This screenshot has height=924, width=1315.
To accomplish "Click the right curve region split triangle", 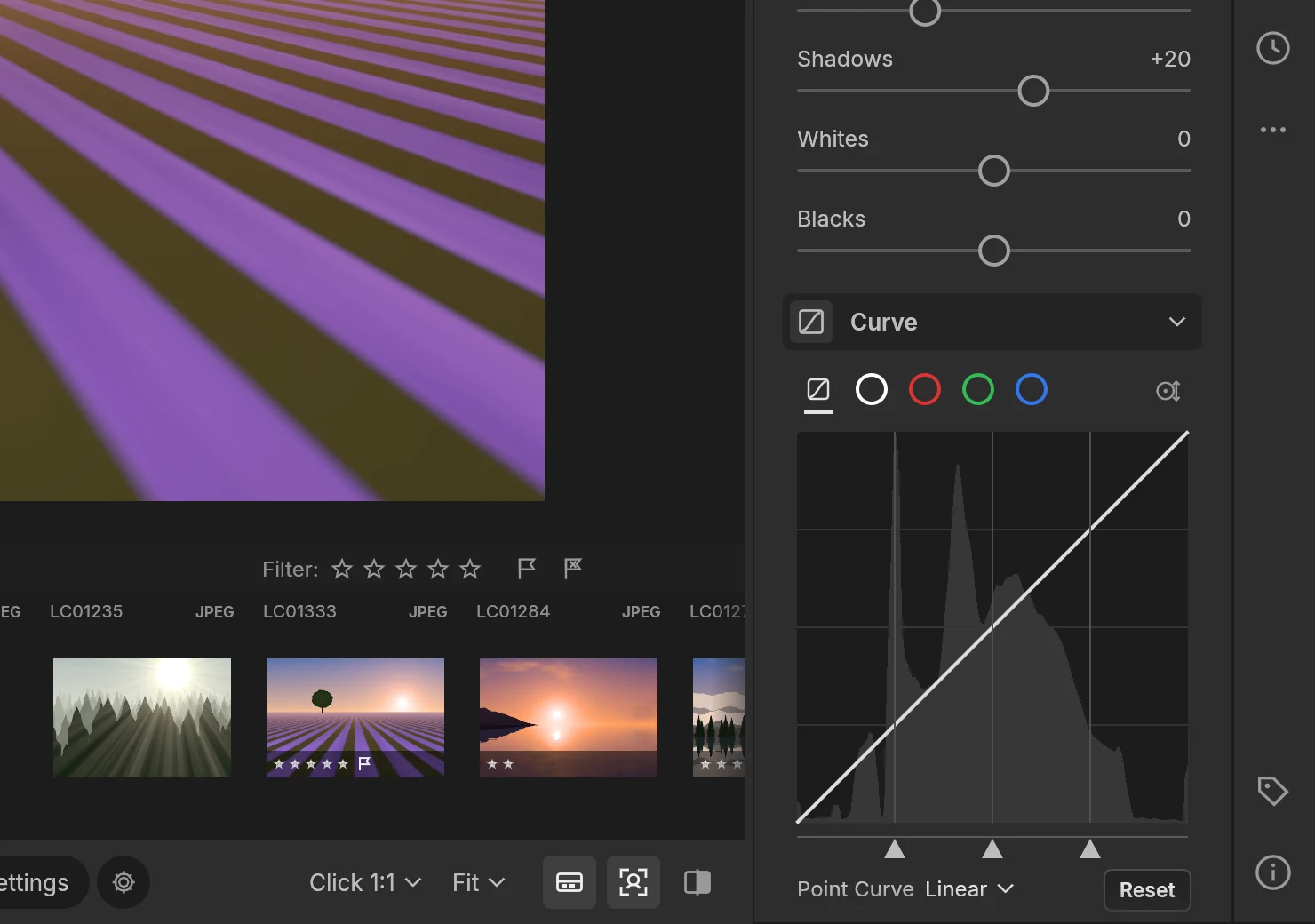I will pyautogui.click(x=1090, y=849).
